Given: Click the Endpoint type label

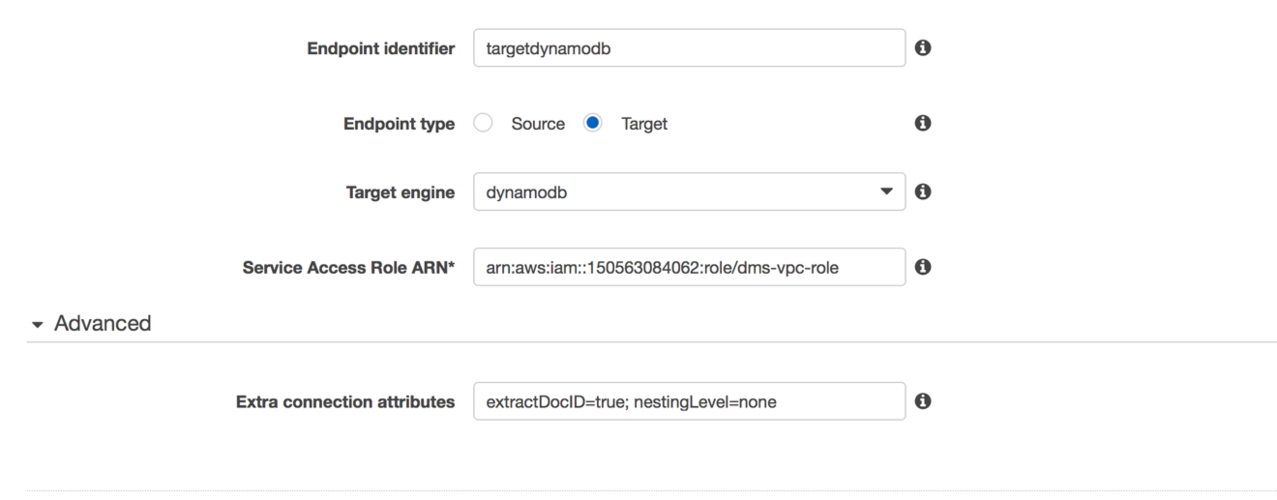Looking at the screenshot, I should click(399, 124).
